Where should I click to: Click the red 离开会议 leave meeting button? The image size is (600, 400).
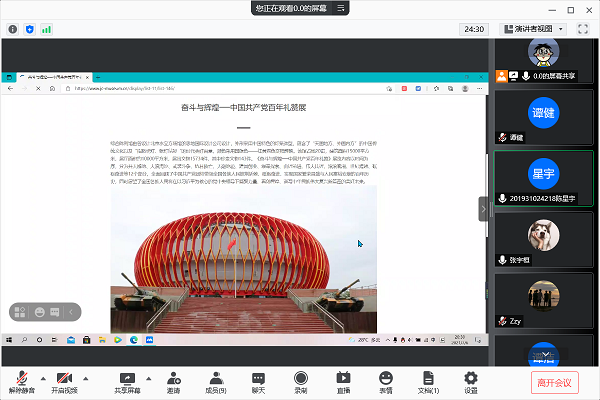point(555,381)
